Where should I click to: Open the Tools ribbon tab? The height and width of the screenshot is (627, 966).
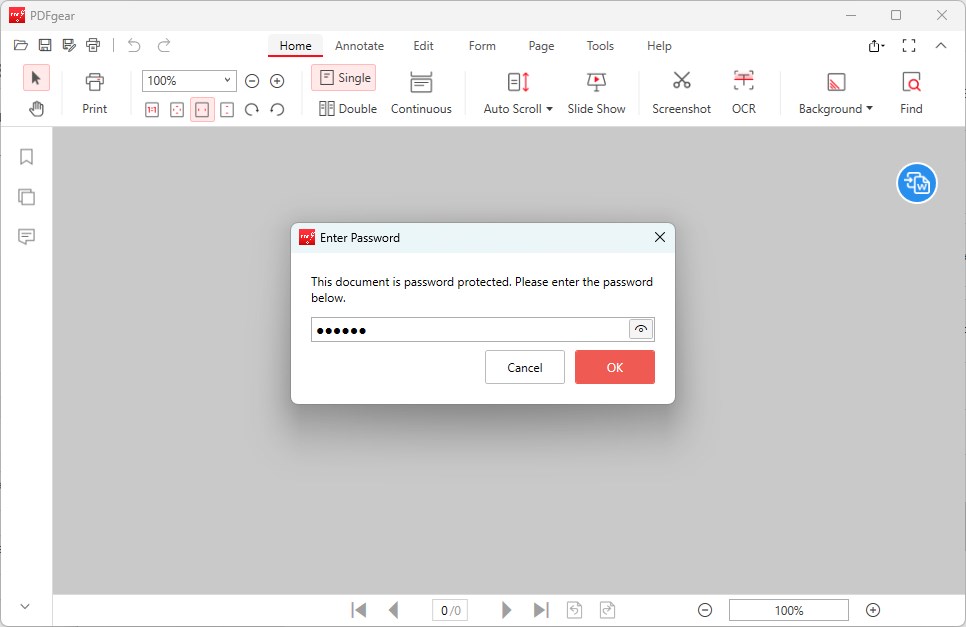click(600, 46)
